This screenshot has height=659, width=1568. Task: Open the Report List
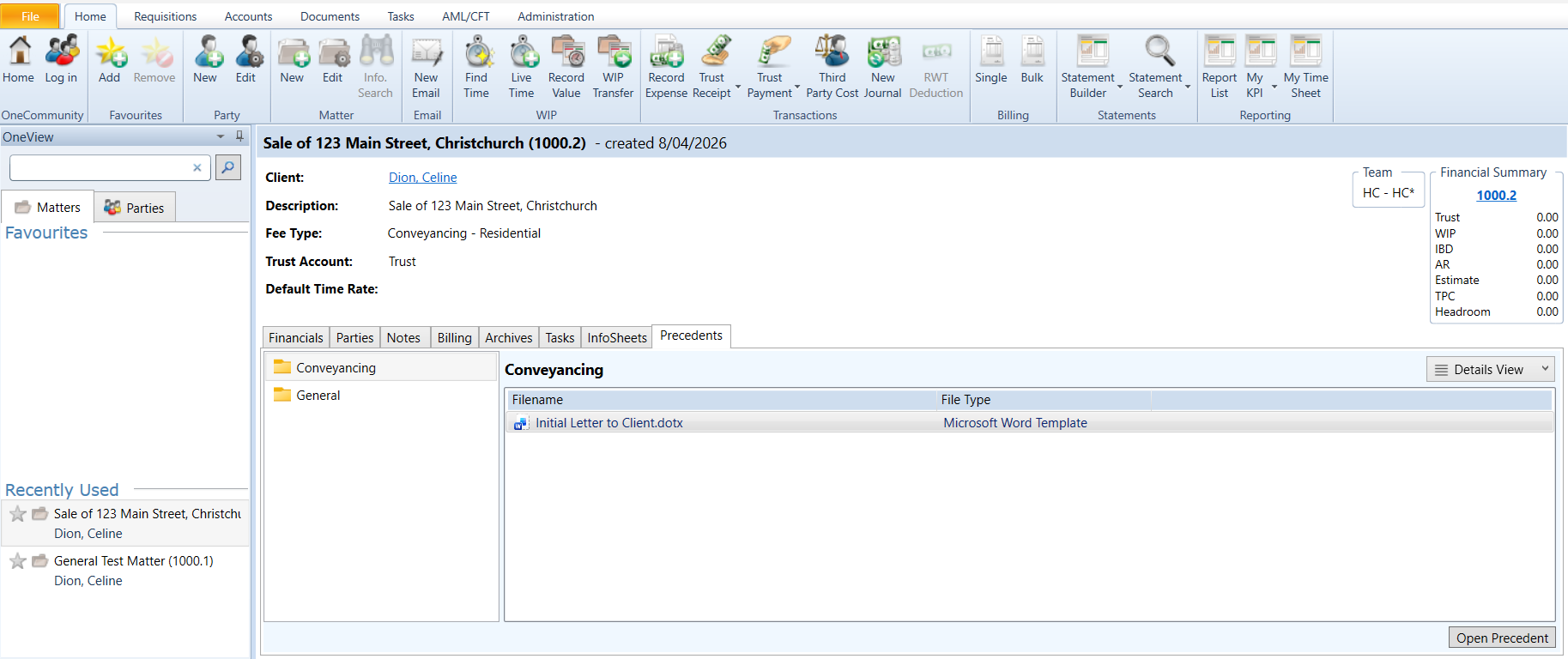1220,67
